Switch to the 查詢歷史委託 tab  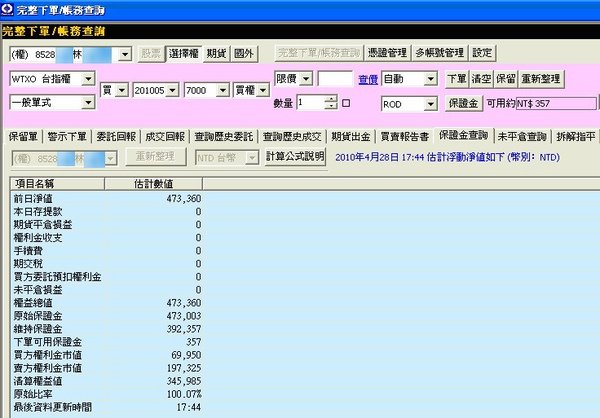(224, 137)
